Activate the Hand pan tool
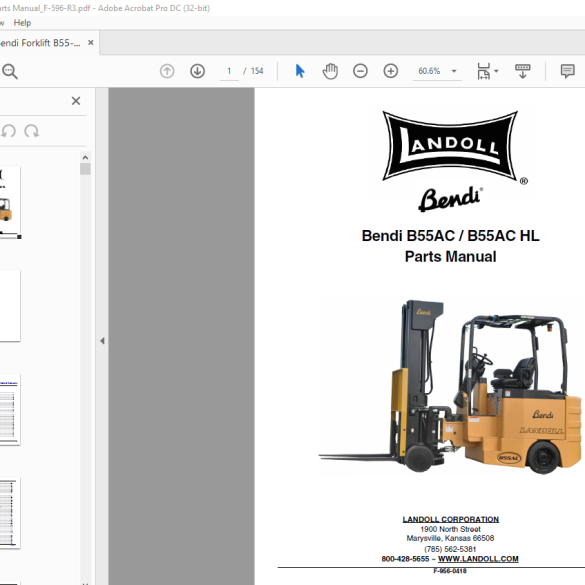Screen dimensions: 585x585 [330, 71]
